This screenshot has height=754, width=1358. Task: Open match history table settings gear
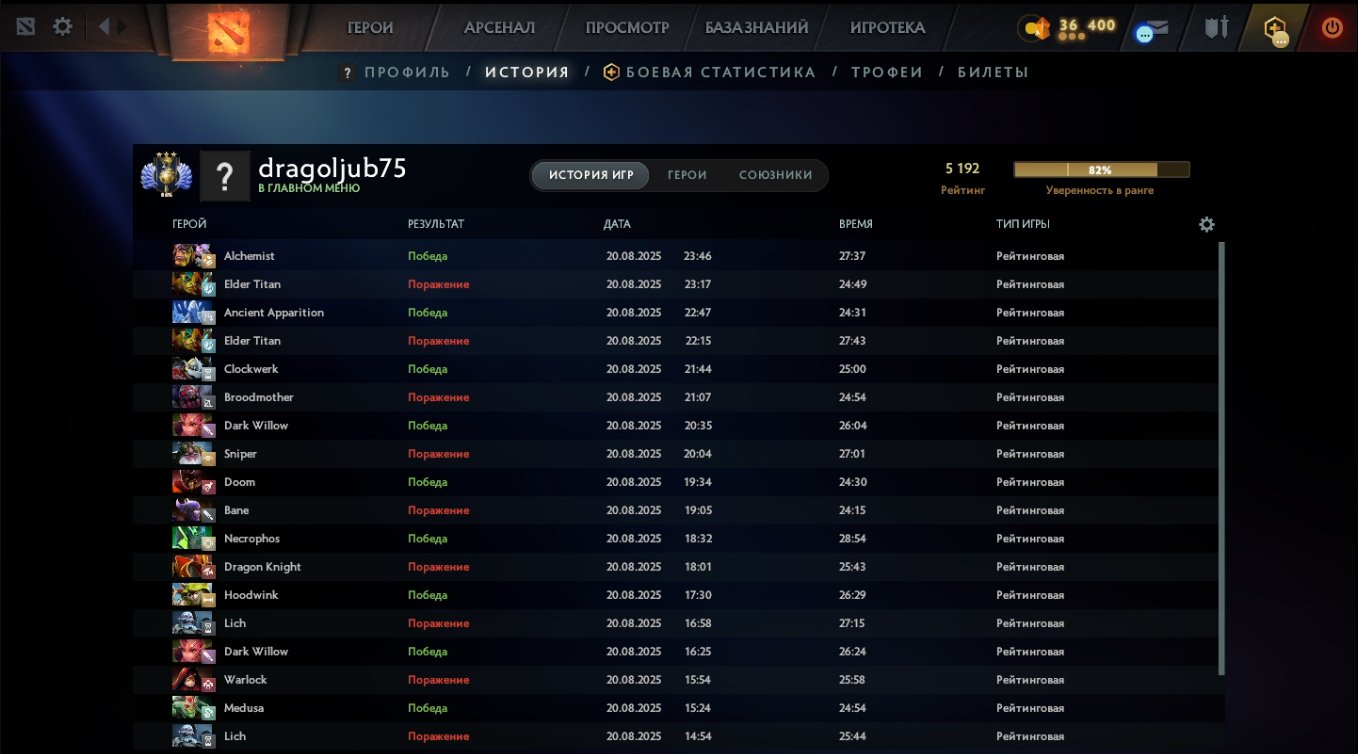coord(1206,224)
